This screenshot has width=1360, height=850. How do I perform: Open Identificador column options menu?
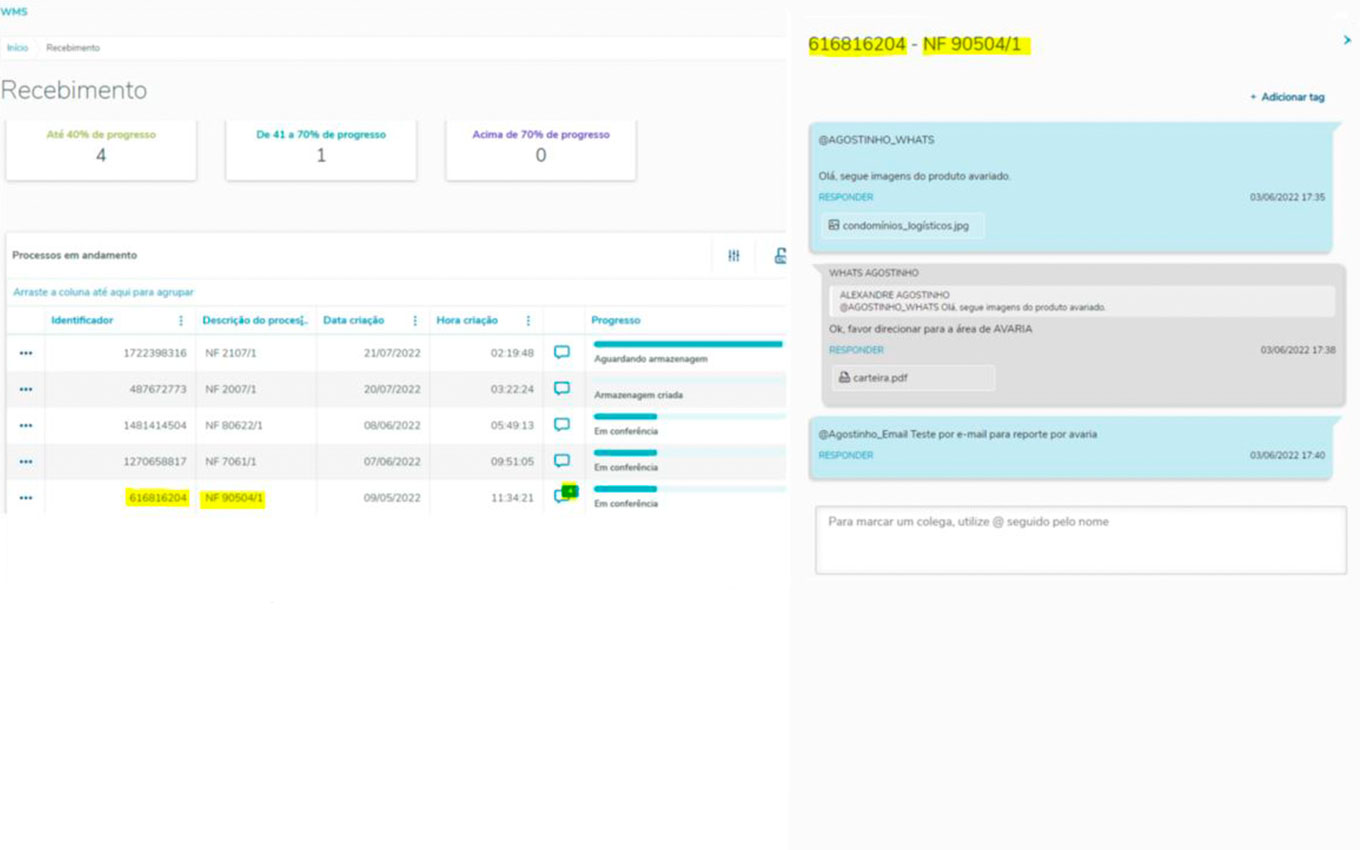tap(181, 321)
